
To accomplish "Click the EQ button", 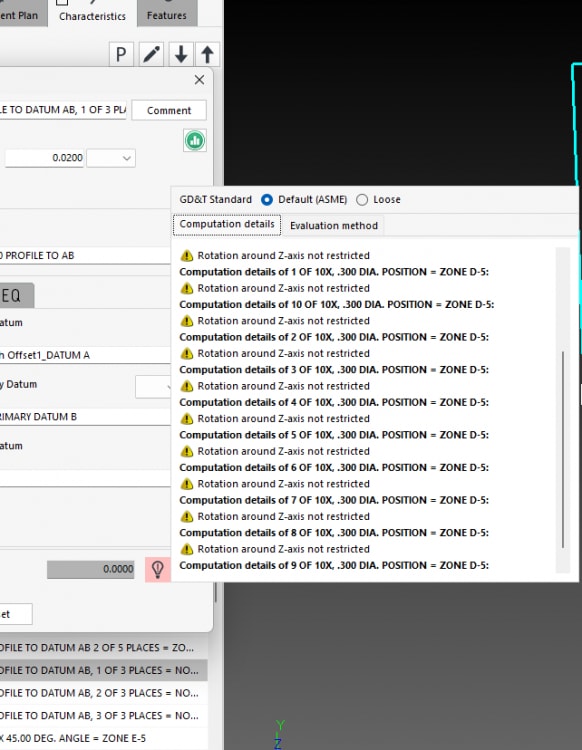I will click(17, 295).
